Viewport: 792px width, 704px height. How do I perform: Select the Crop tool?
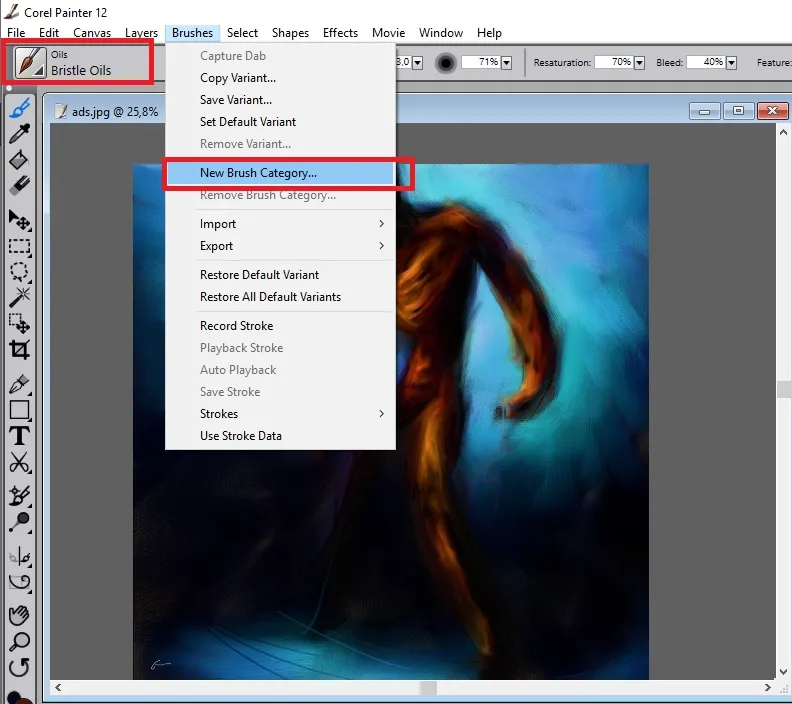point(20,349)
